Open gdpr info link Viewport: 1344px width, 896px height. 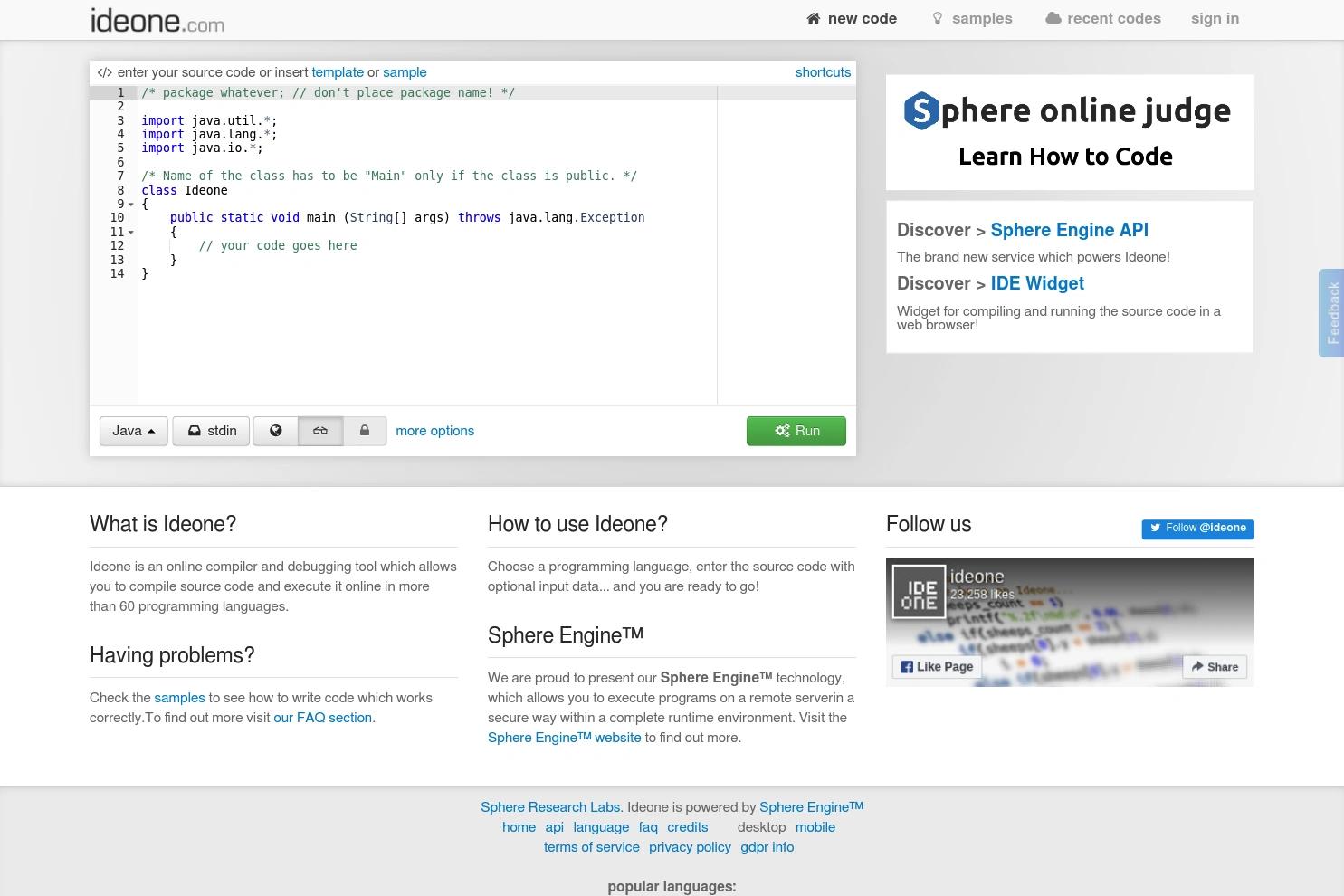(767, 847)
